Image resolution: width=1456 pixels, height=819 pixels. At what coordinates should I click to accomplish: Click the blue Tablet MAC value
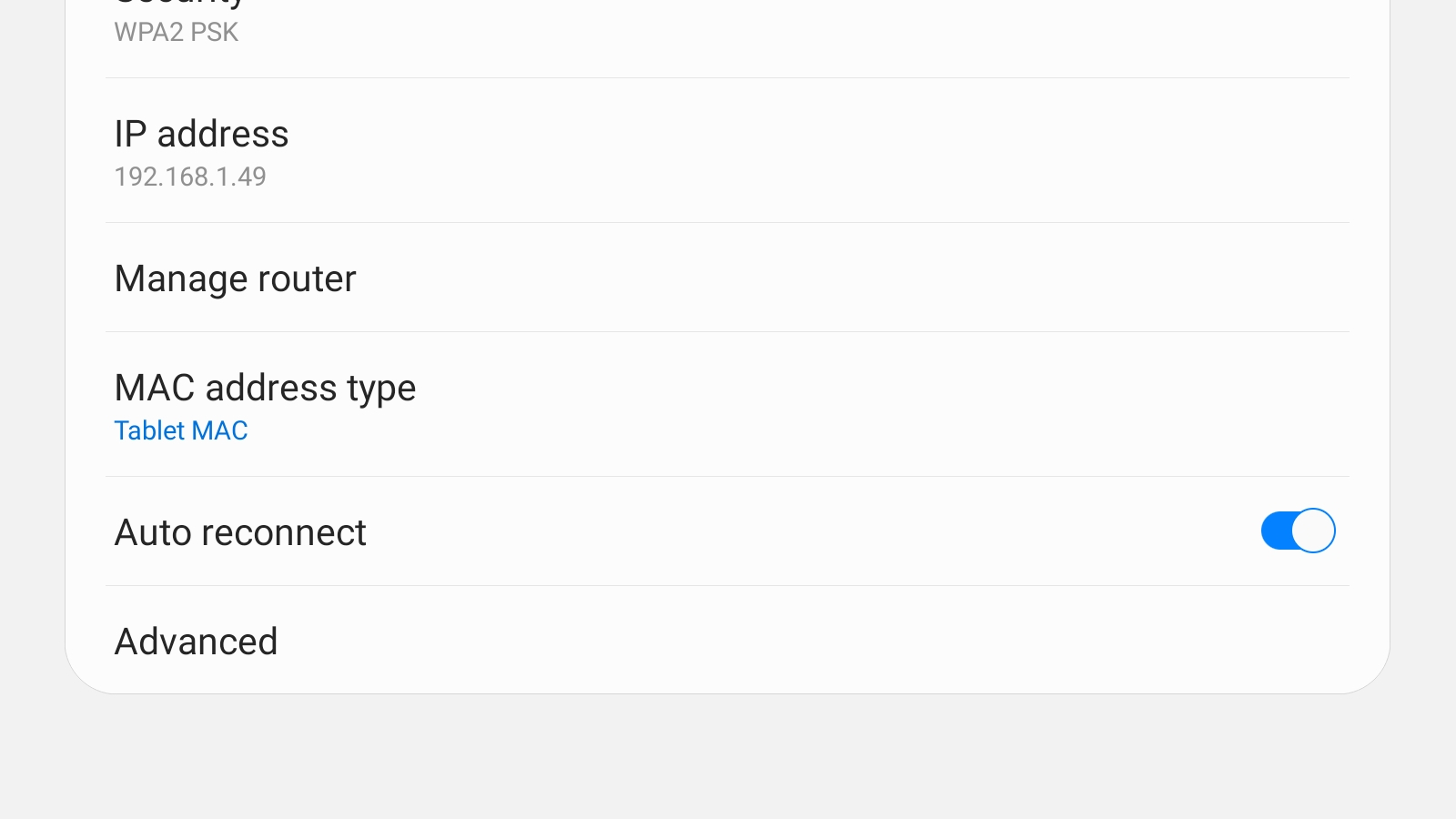[x=181, y=430]
